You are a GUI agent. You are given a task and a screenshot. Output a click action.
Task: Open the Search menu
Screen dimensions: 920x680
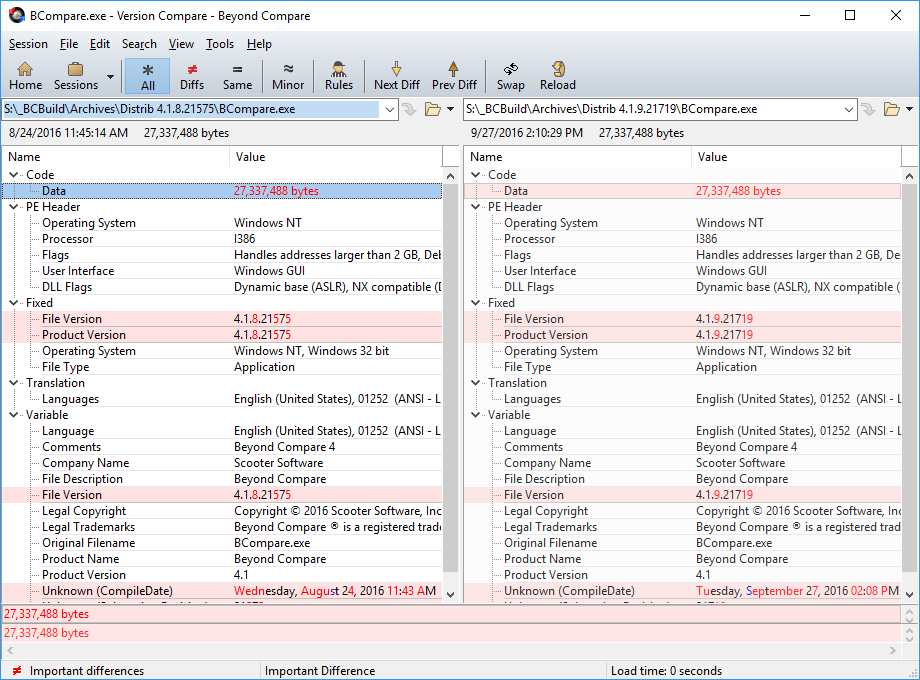pos(139,44)
